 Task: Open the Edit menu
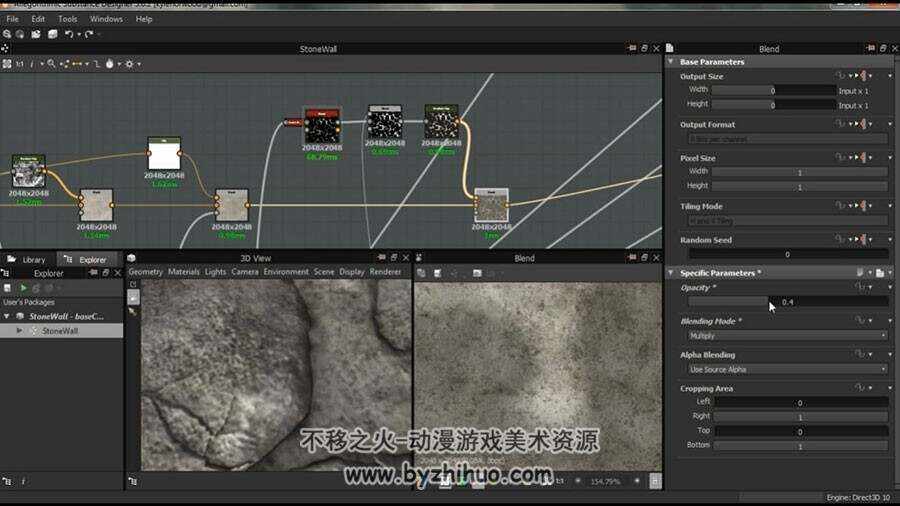tap(38, 19)
